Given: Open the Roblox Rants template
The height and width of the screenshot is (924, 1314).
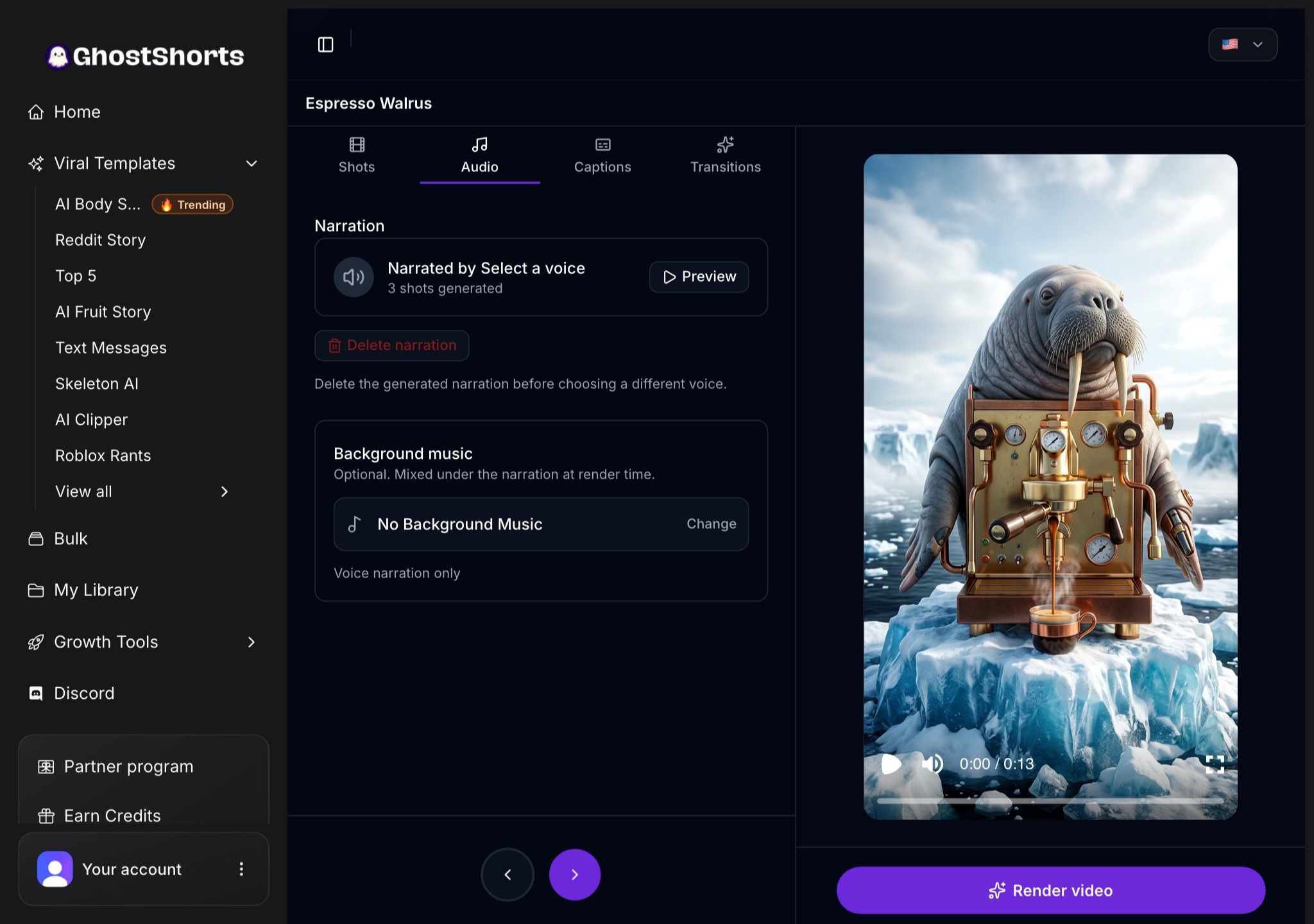Looking at the screenshot, I should pyautogui.click(x=103, y=456).
